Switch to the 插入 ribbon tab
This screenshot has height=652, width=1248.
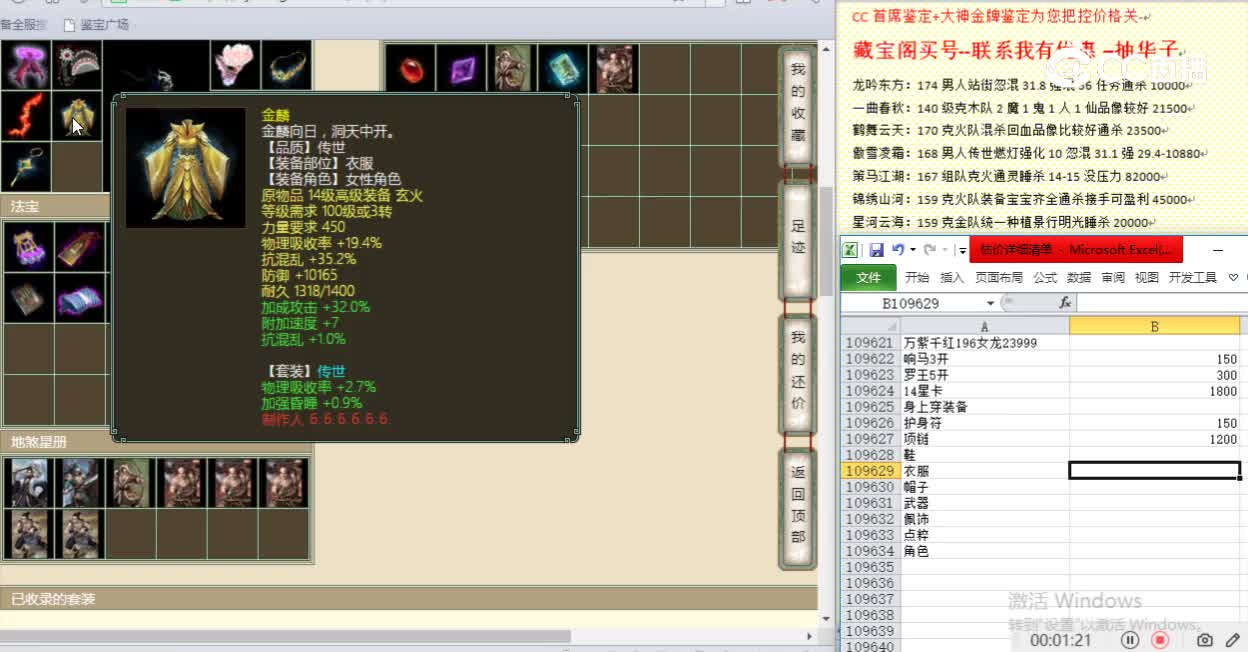952,278
